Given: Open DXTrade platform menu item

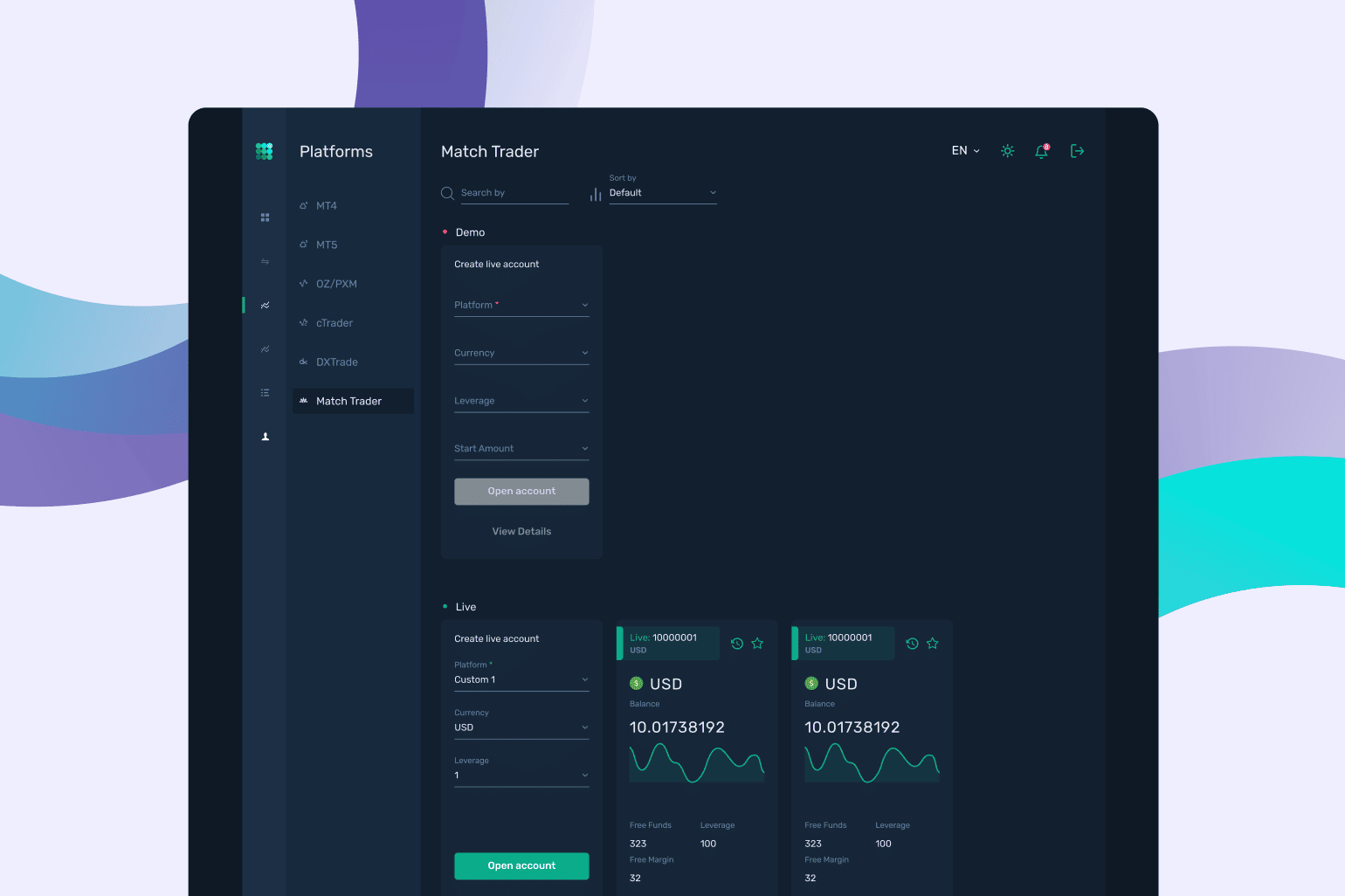Looking at the screenshot, I should [353, 362].
